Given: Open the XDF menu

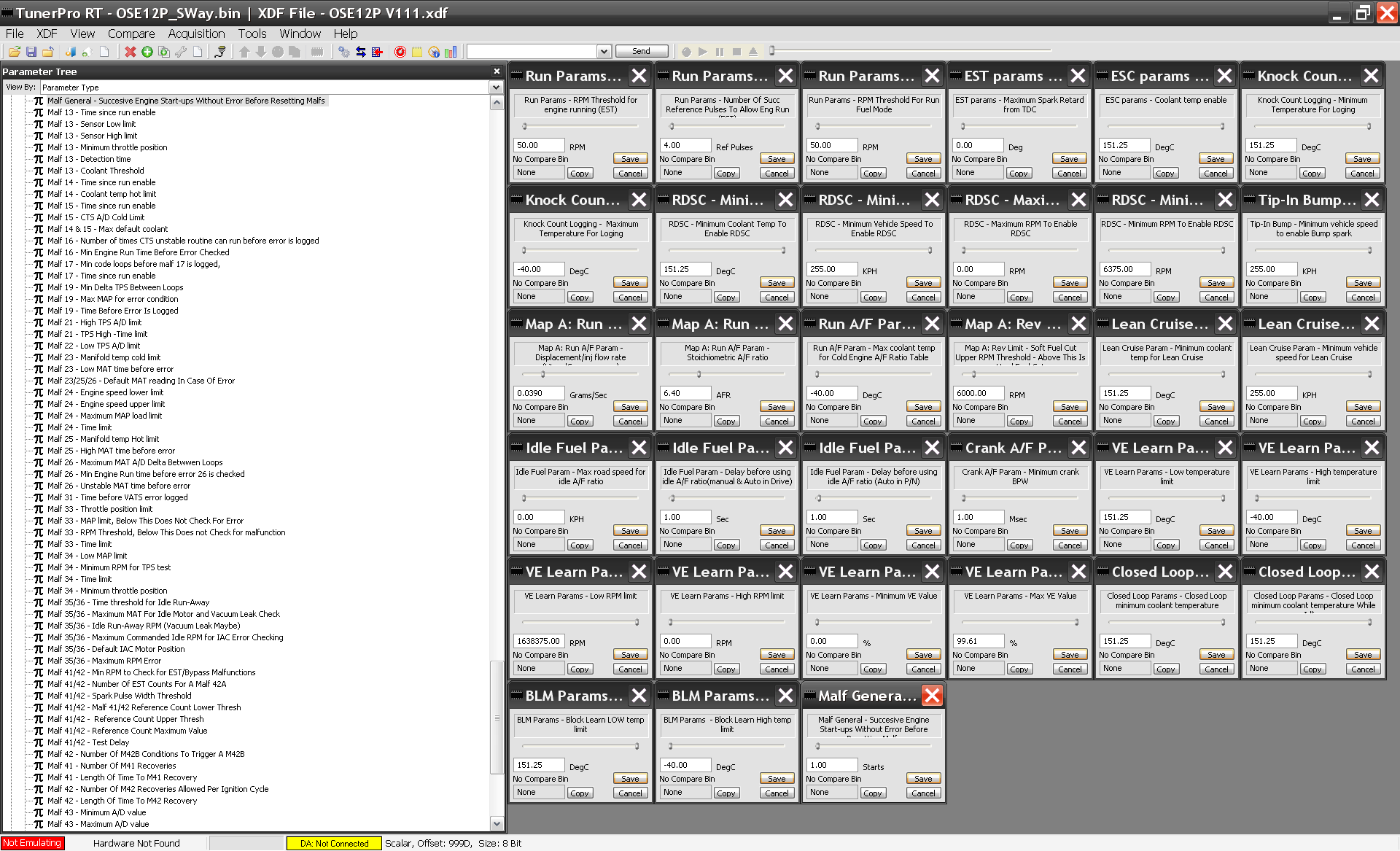Looking at the screenshot, I should 47,34.
